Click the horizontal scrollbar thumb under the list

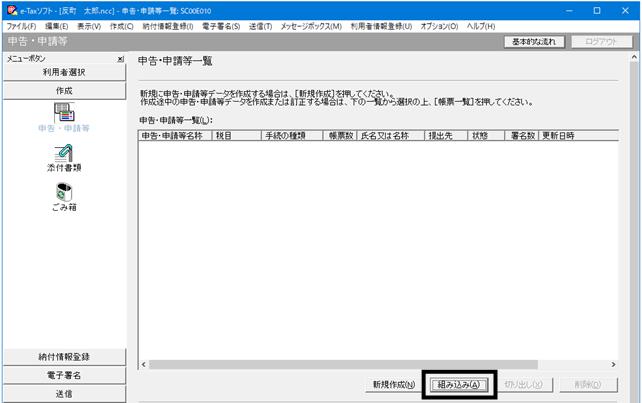click(344, 365)
